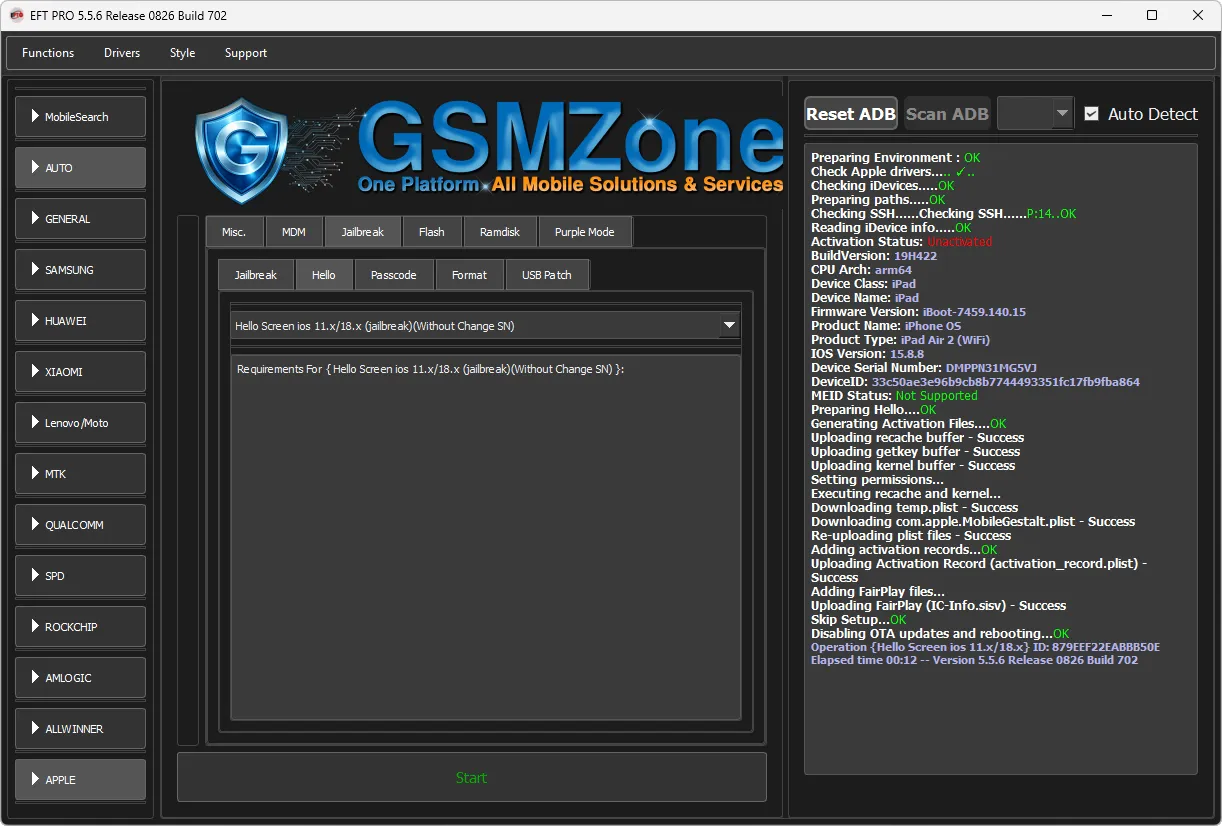Click the EFT PRO app icon in title bar
1222x826 pixels.
tap(17, 15)
